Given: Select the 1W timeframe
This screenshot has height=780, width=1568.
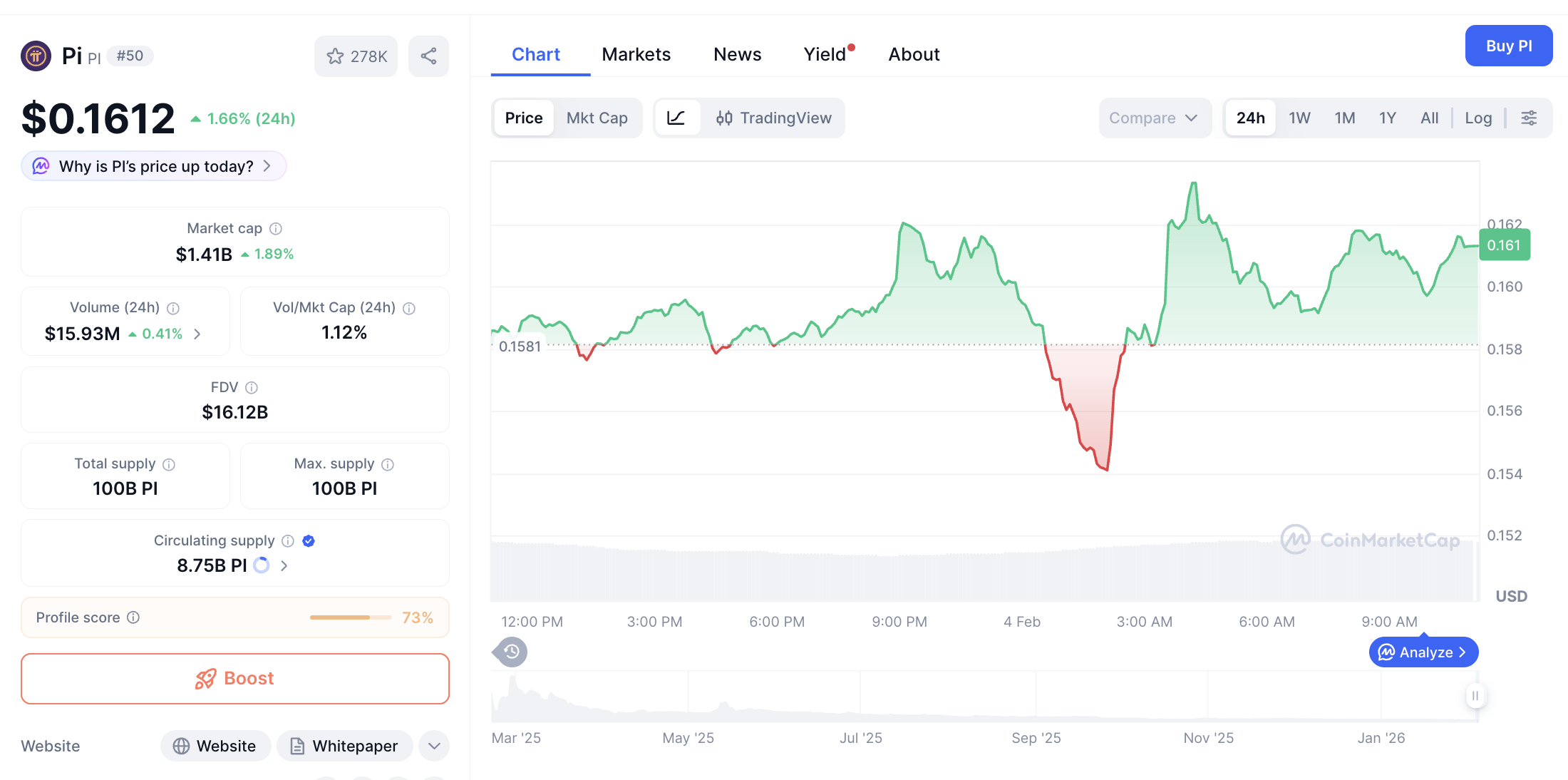Looking at the screenshot, I should click(1299, 118).
